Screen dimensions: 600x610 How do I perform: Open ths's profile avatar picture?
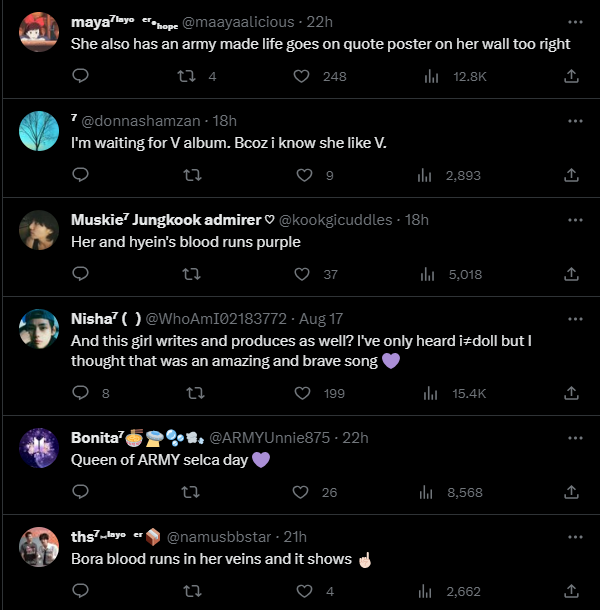click(x=38, y=544)
